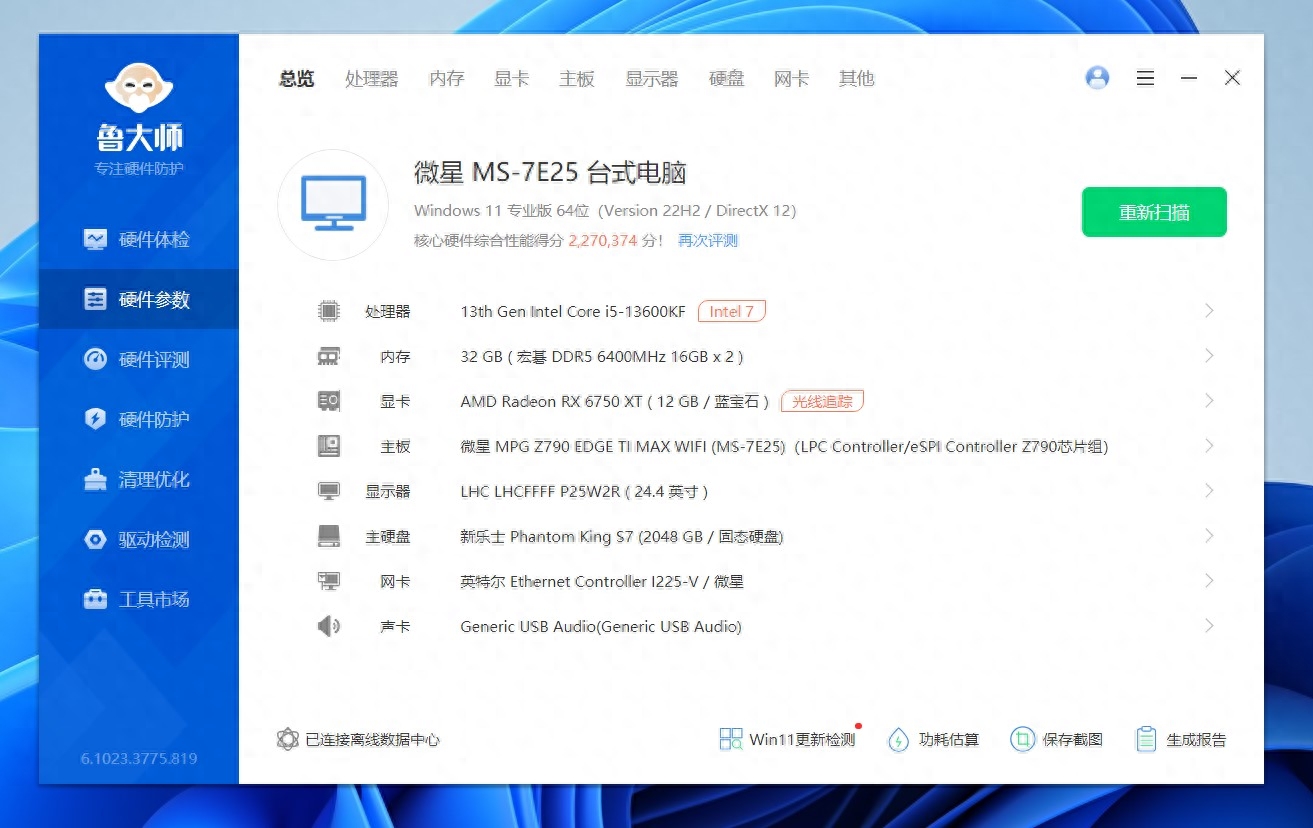Image resolution: width=1313 pixels, height=828 pixels.
Task: Switch to the 显卡 tab
Action: tap(512, 79)
